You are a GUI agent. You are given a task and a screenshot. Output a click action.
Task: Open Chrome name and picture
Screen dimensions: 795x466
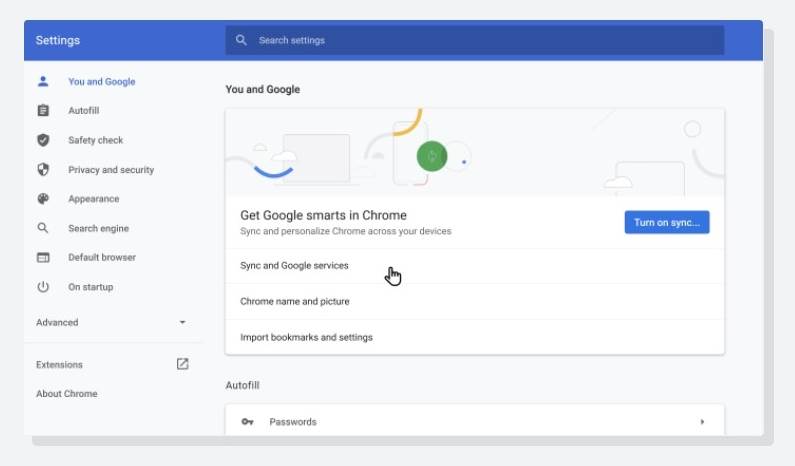(295, 301)
